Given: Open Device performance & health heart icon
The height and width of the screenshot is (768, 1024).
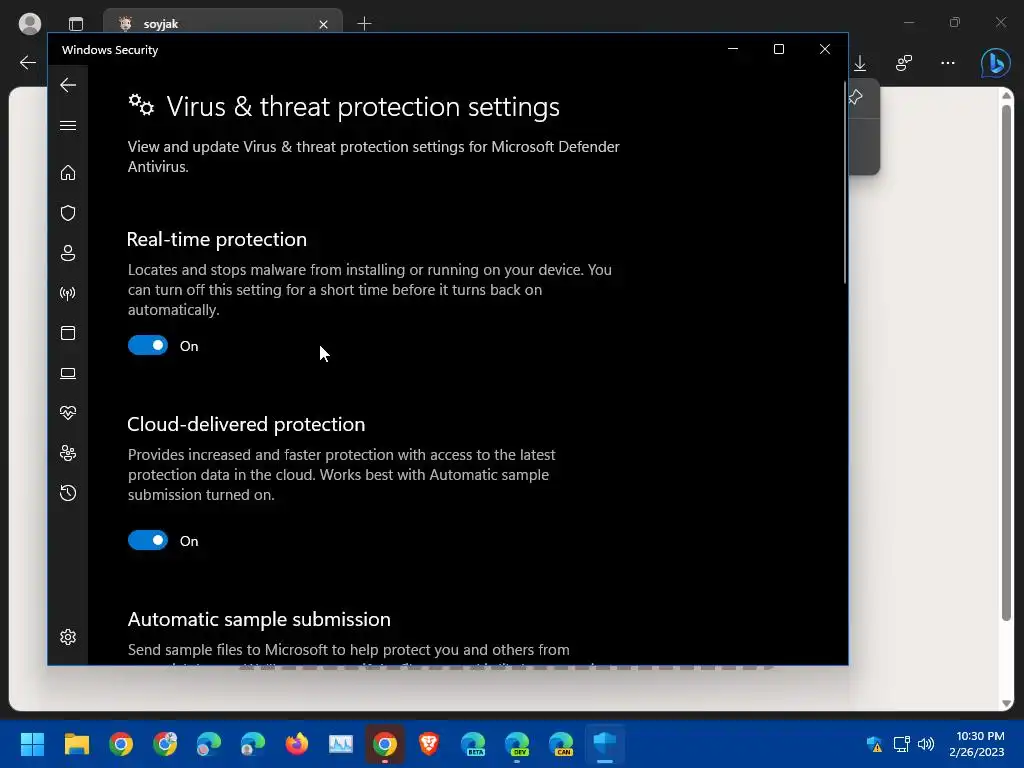Looking at the screenshot, I should 68,413.
